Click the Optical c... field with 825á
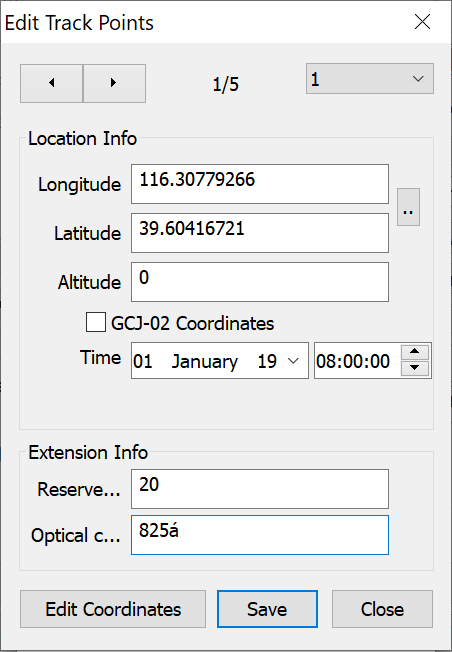 (x=260, y=535)
